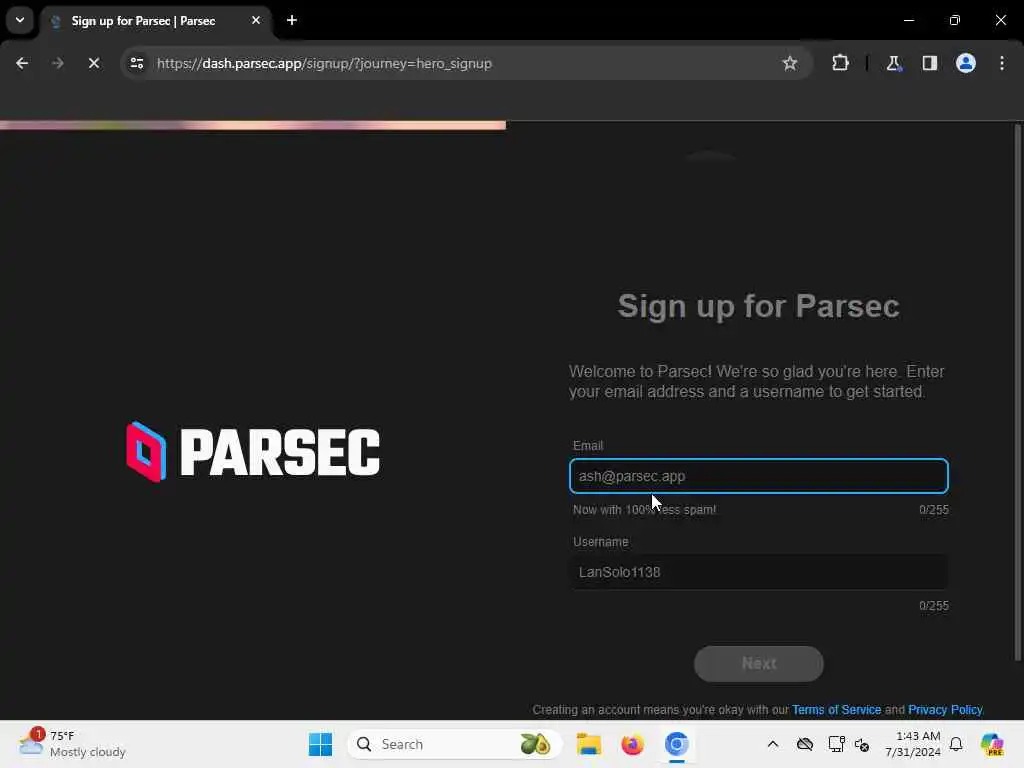Open a new browser tab

point(292,20)
